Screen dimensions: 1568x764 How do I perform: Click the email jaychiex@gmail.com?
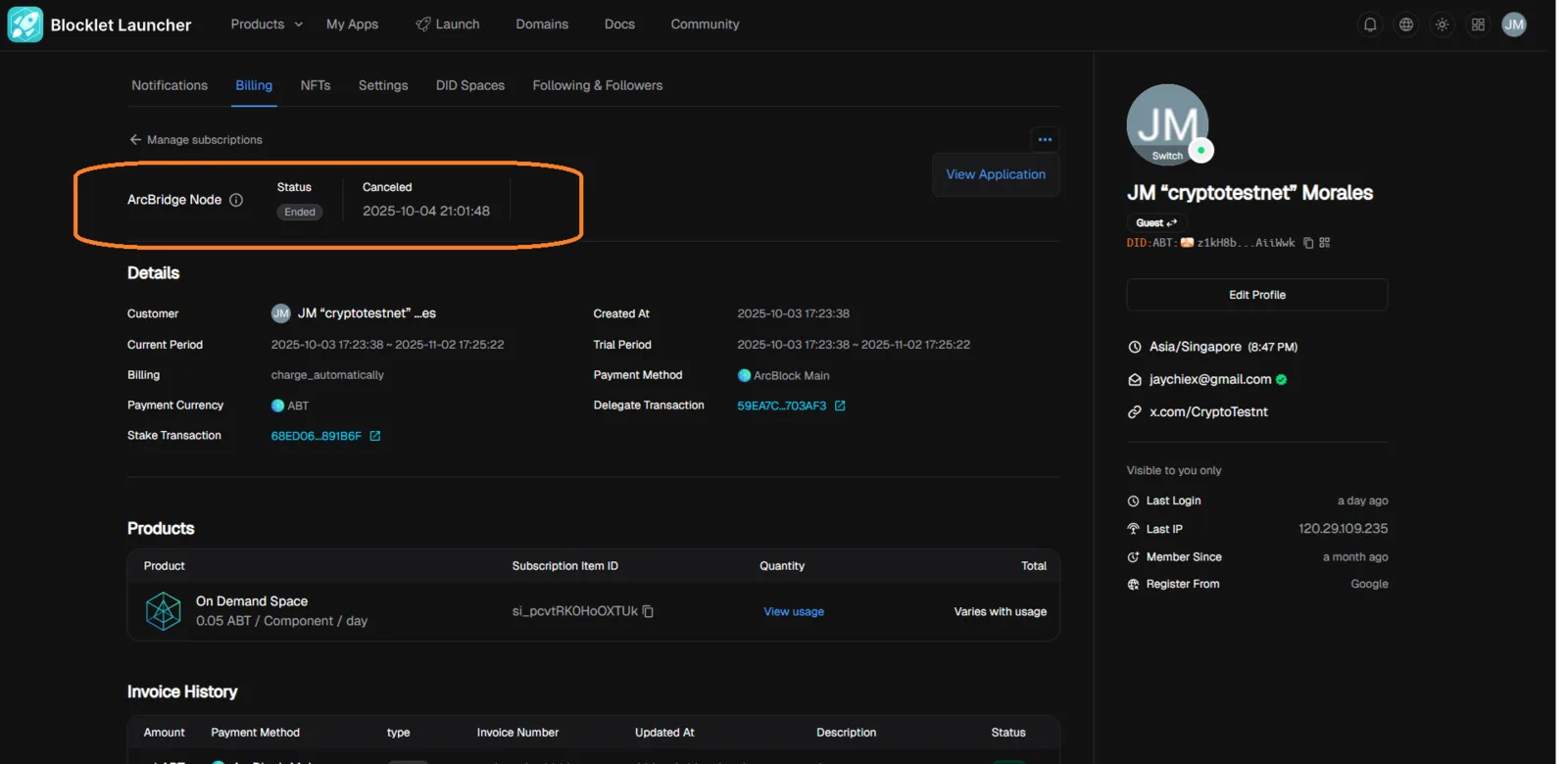1210,379
